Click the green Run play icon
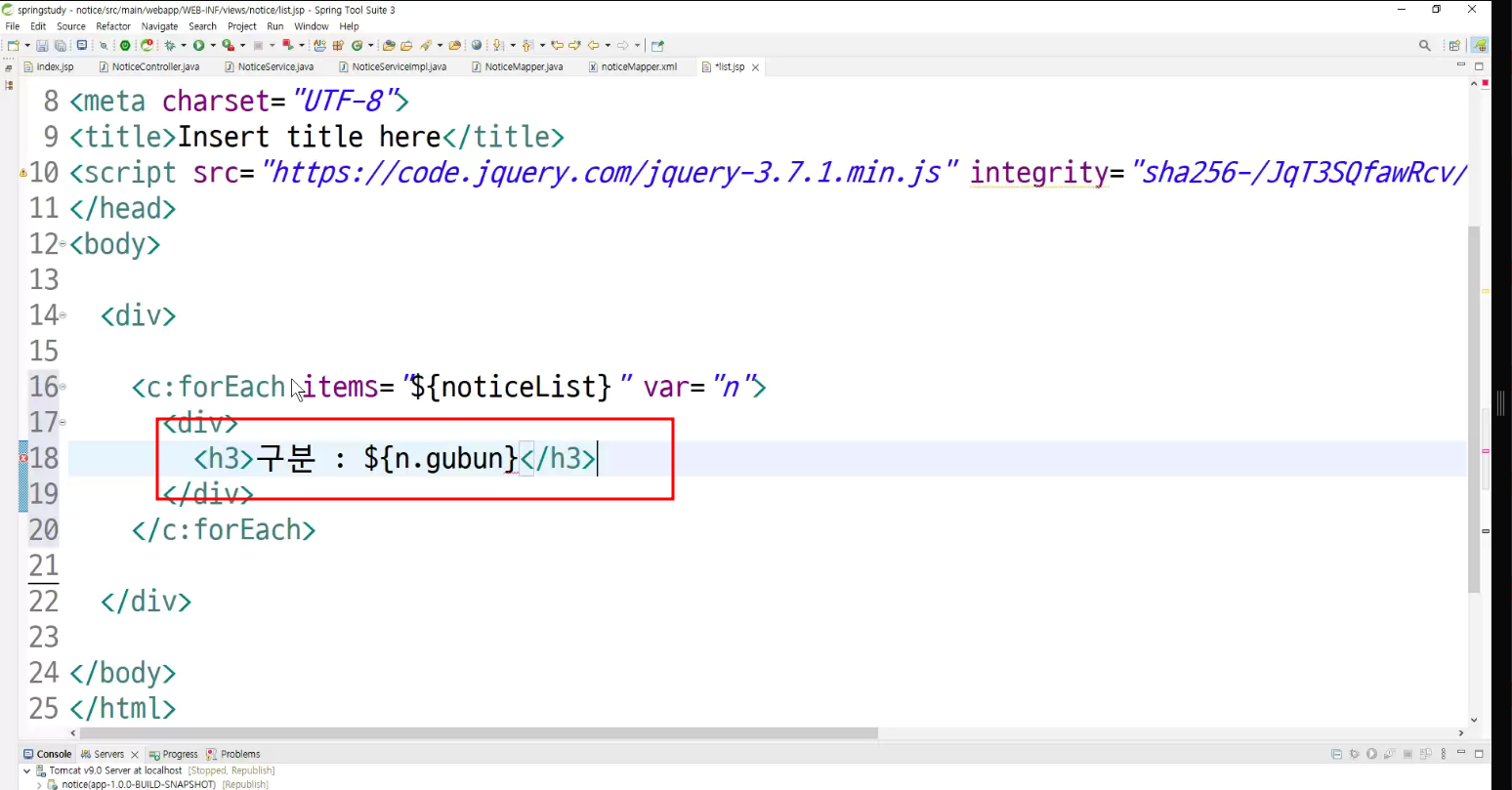1512x790 pixels. click(198, 45)
